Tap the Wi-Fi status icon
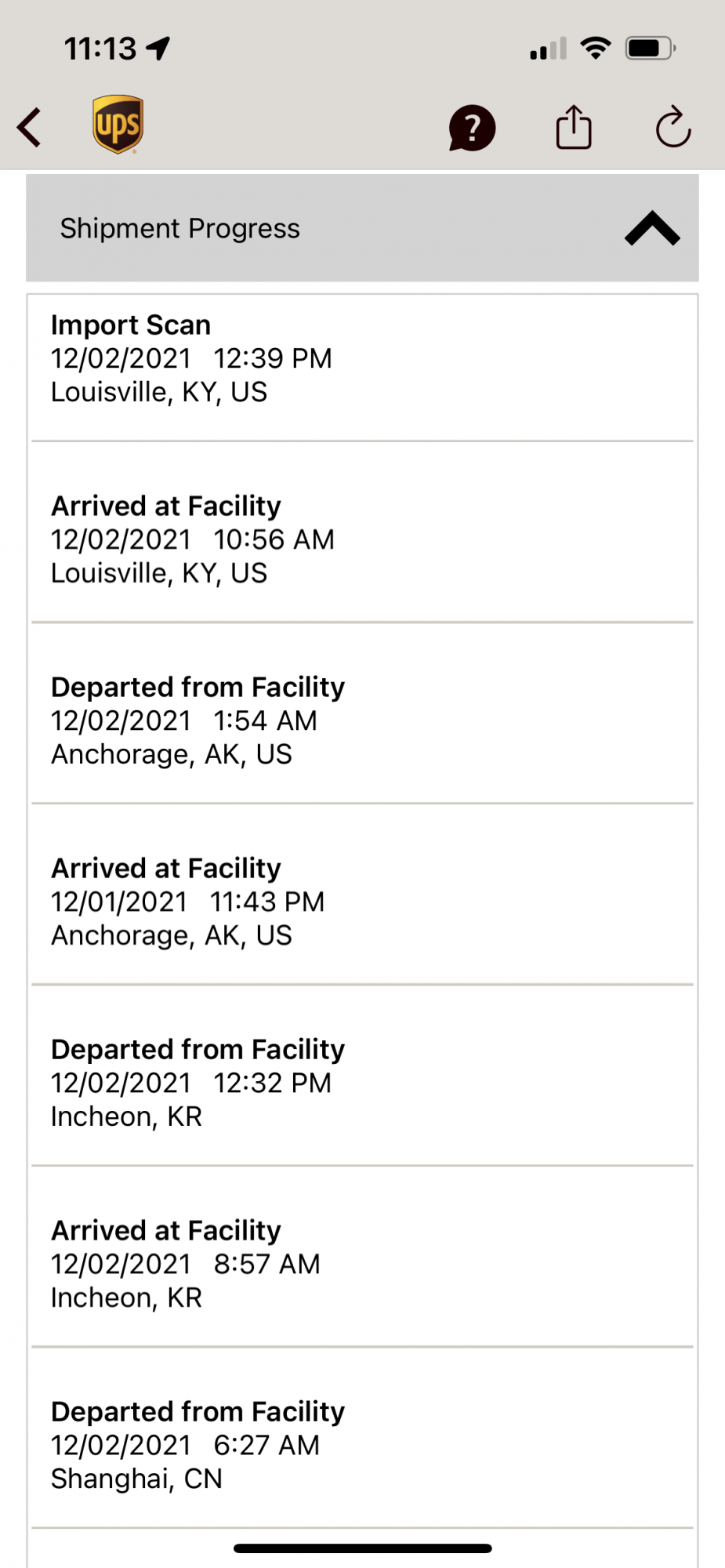 click(x=596, y=49)
